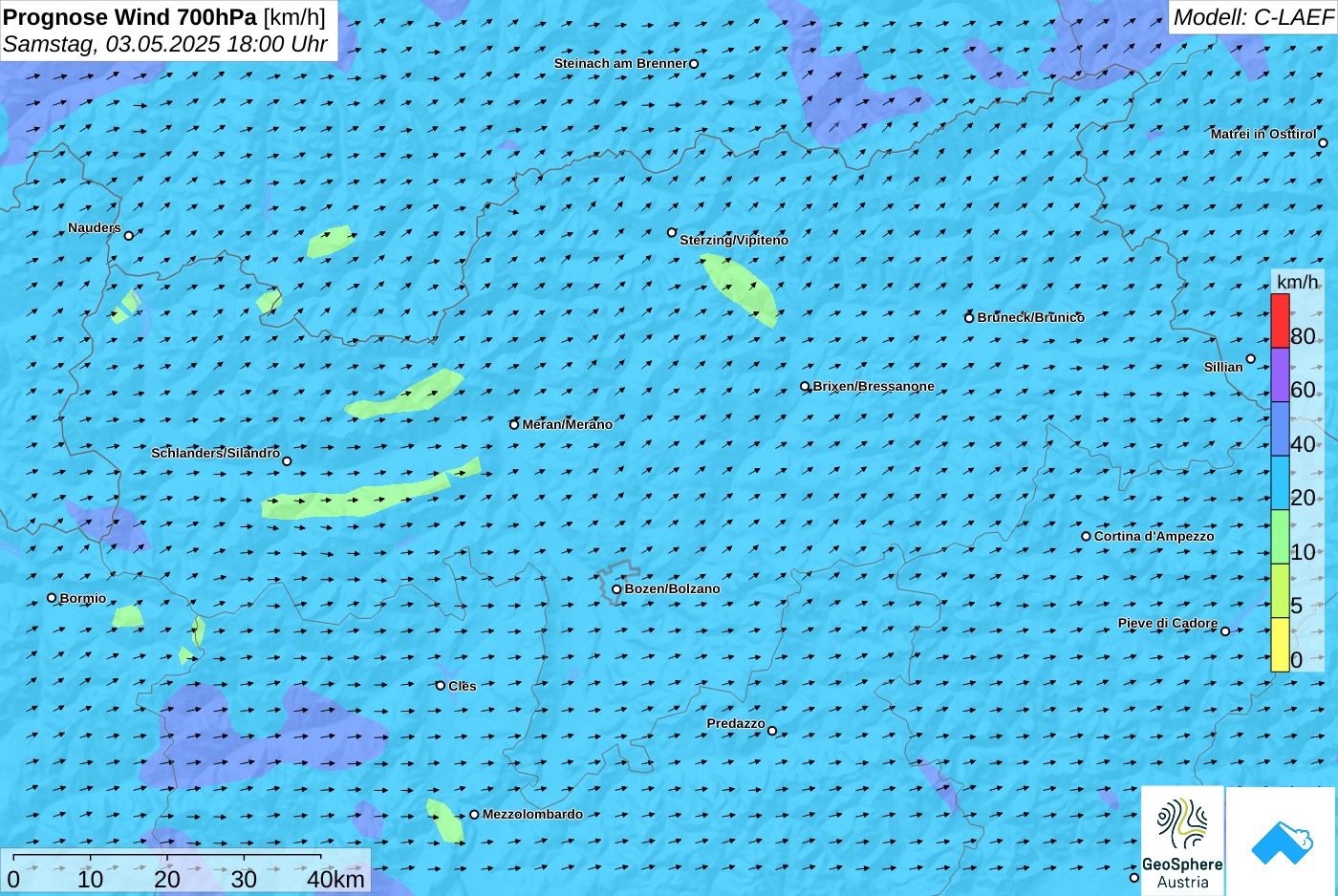Click the Mezzolombardo town marker

(474, 815)
